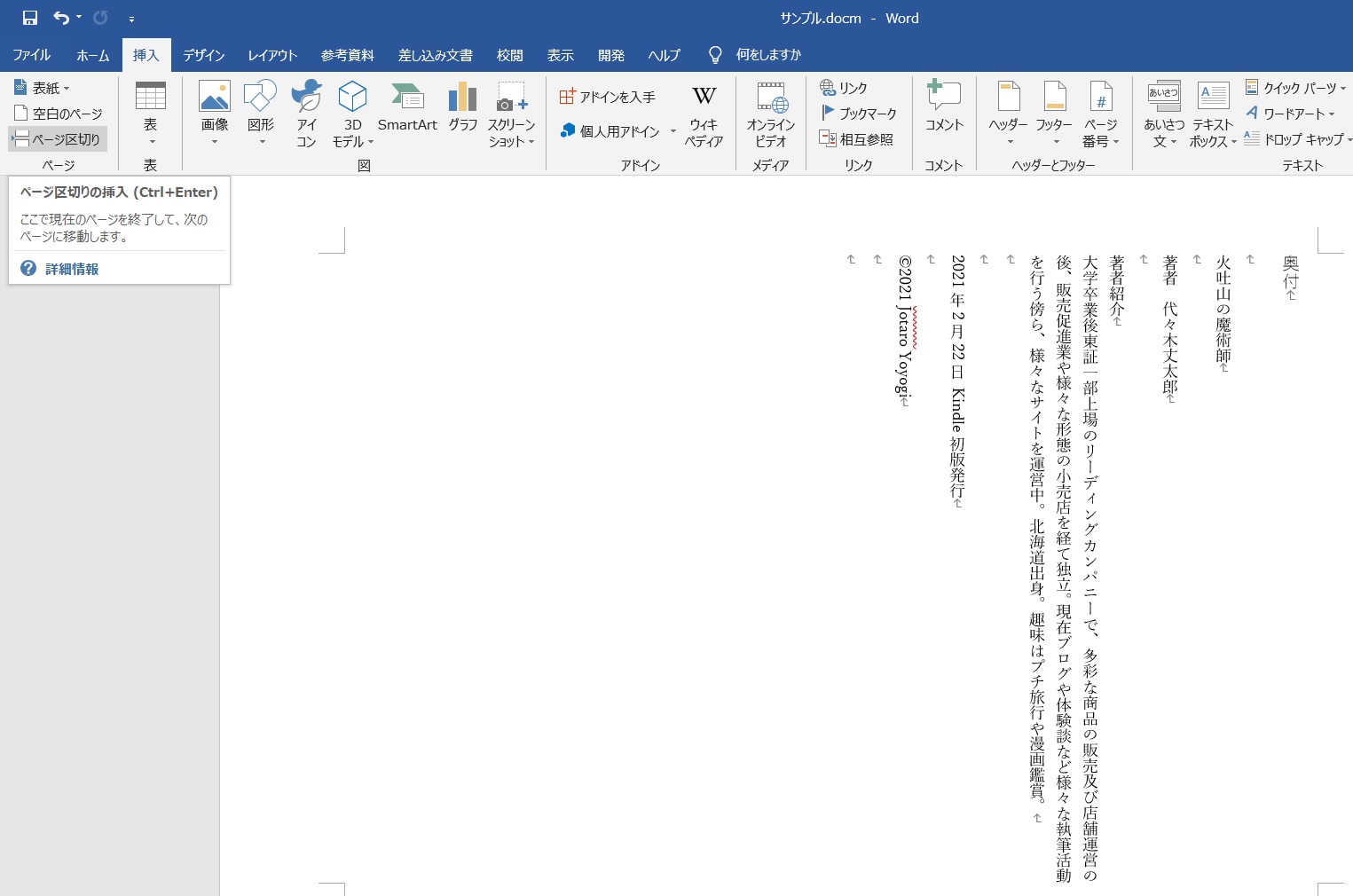
Task: Click the 詳細情報 help link
Action: (x=71, y=268)
